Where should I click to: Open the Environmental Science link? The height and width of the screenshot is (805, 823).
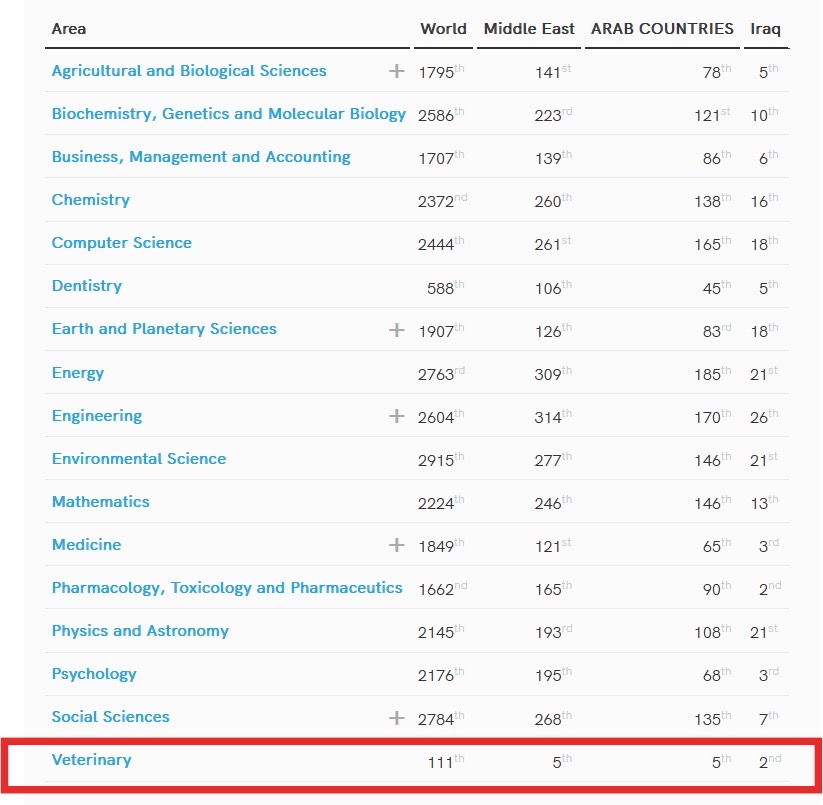tap(139, 459)
